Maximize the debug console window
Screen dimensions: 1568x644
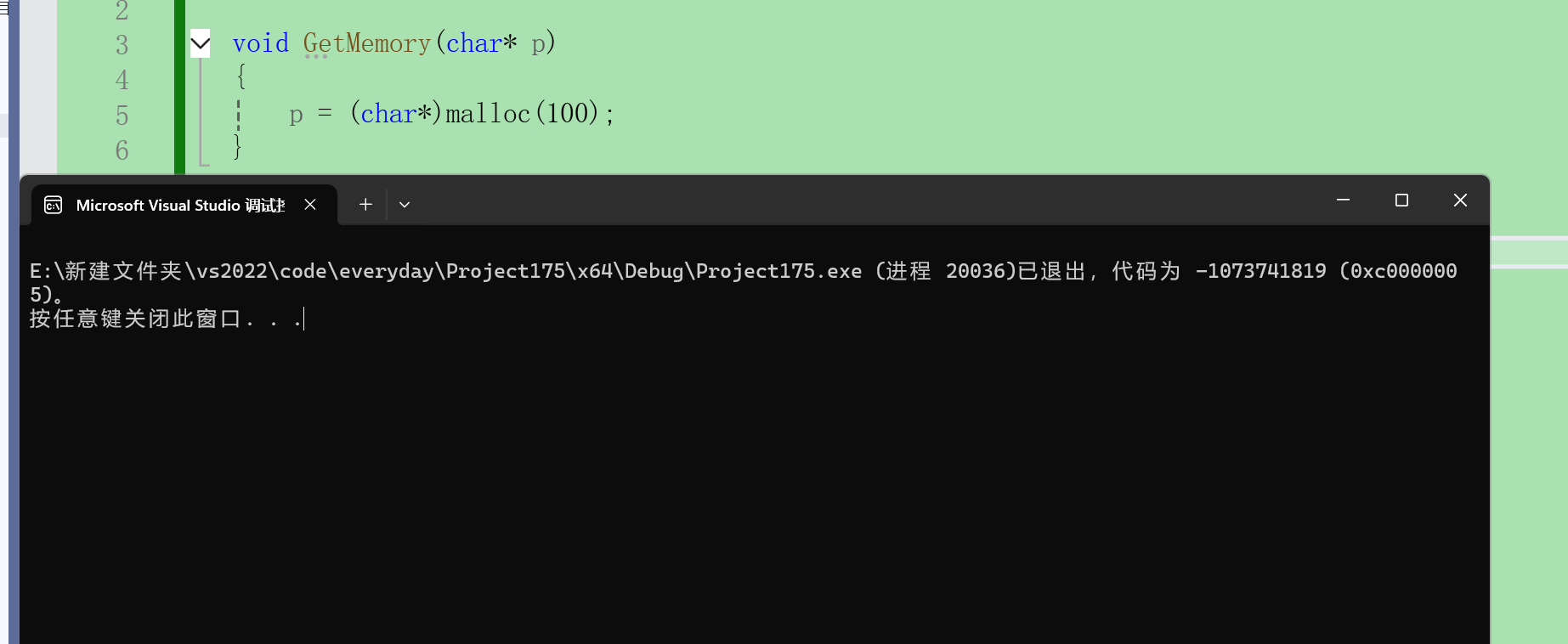1401,201
